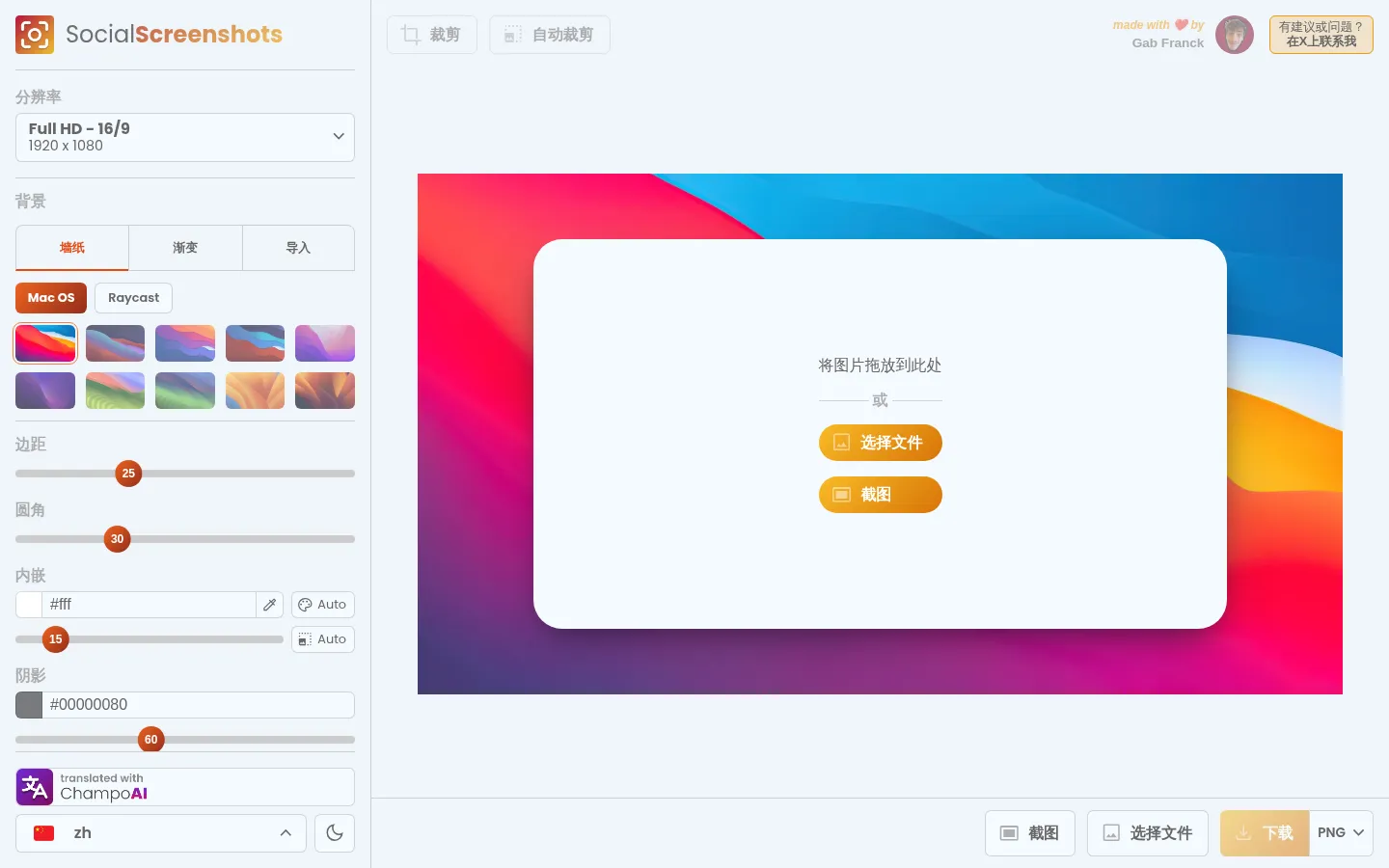Click the 选择文件 button in bottom bar
1389x868 pixels.
click(1148, 833)
